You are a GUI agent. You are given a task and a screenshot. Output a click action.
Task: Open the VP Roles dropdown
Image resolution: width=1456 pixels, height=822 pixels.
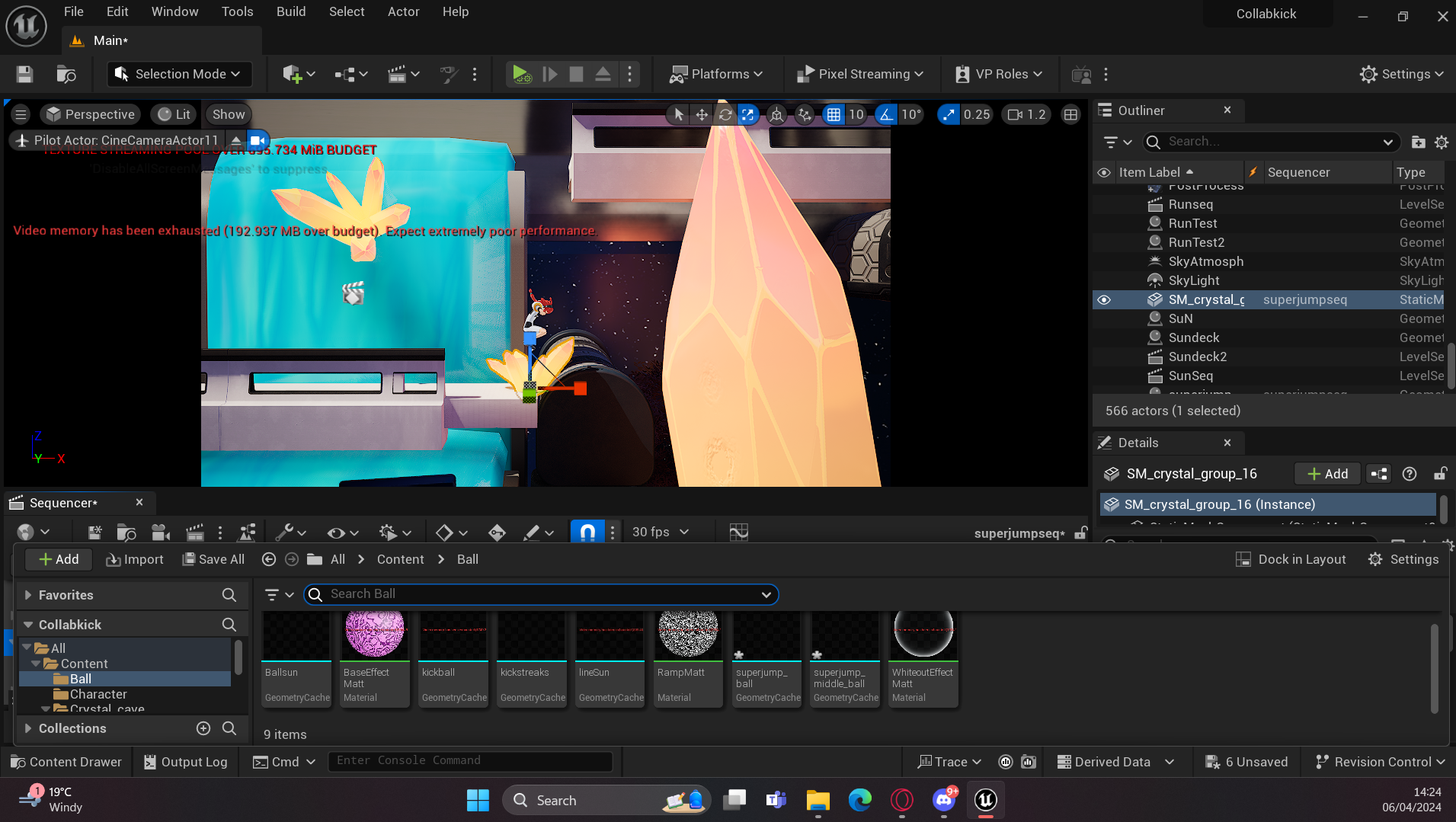(x=999, y=74)
